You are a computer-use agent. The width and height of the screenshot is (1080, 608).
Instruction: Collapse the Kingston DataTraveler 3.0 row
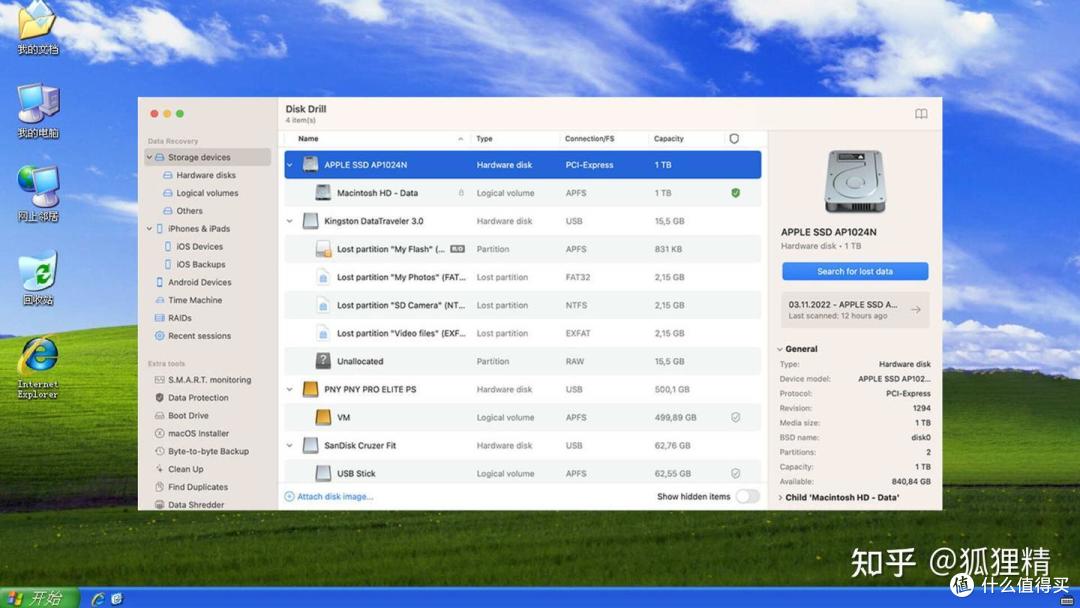(290, 221)
